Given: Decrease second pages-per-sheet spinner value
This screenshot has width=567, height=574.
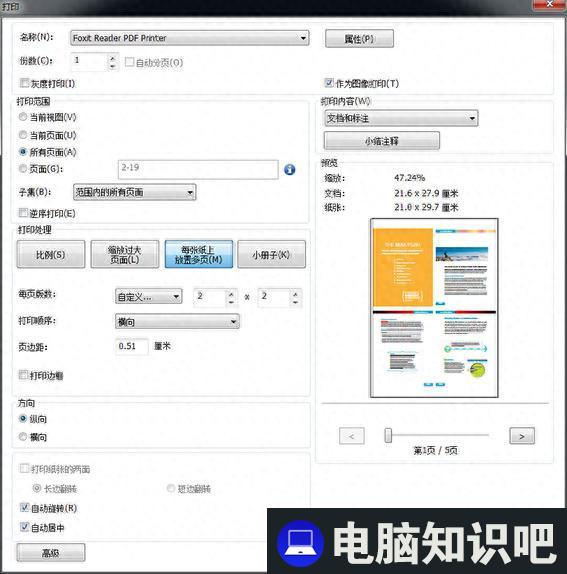Looking at the screenshot, I should pyautogui.click(x=295, y=302).
